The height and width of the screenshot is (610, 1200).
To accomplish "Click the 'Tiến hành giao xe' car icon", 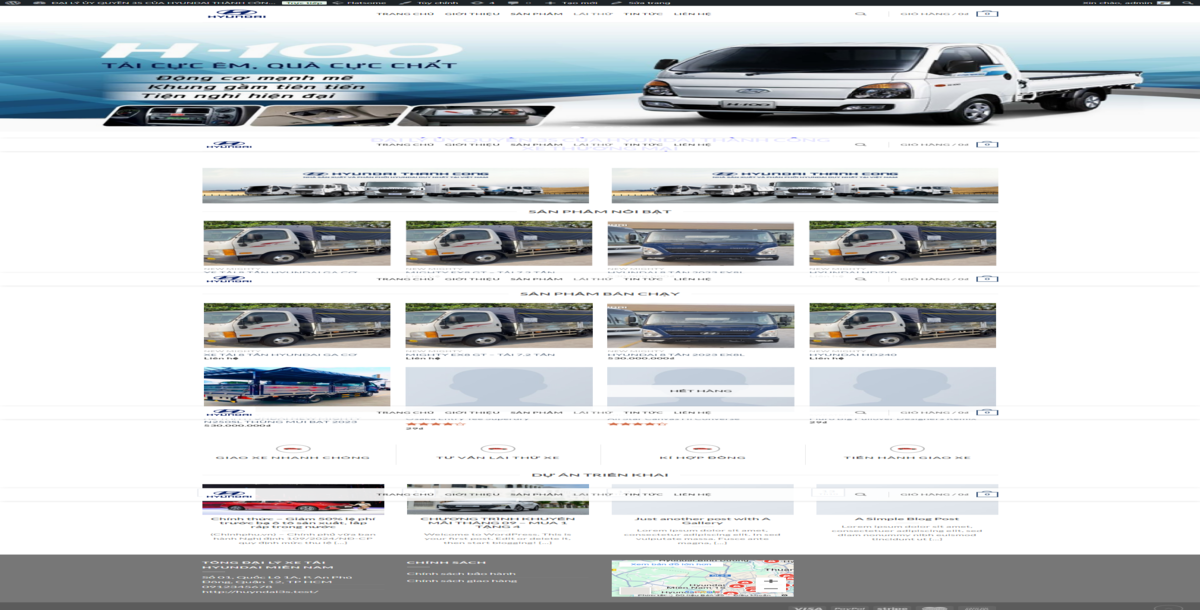I will (x=907, y=449).
